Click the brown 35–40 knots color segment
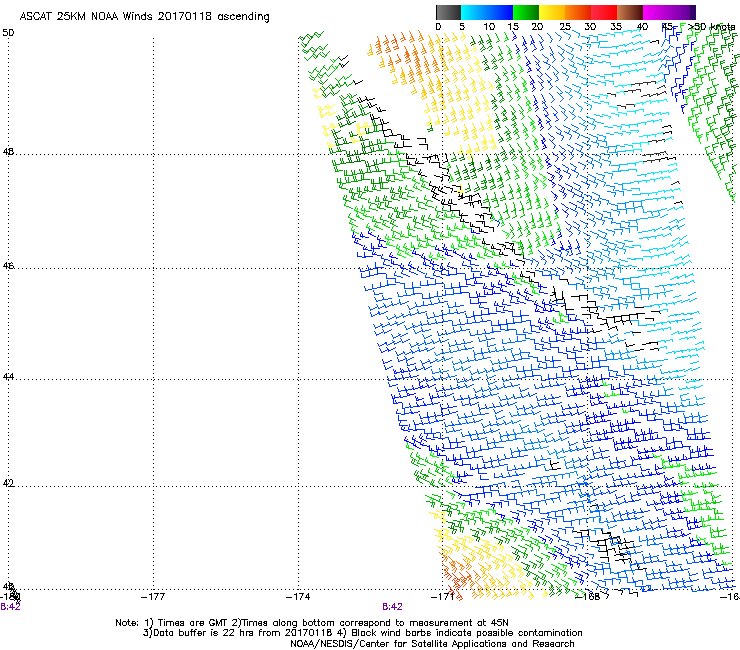This screenshot has height=650, width=740. pos(630,12)
